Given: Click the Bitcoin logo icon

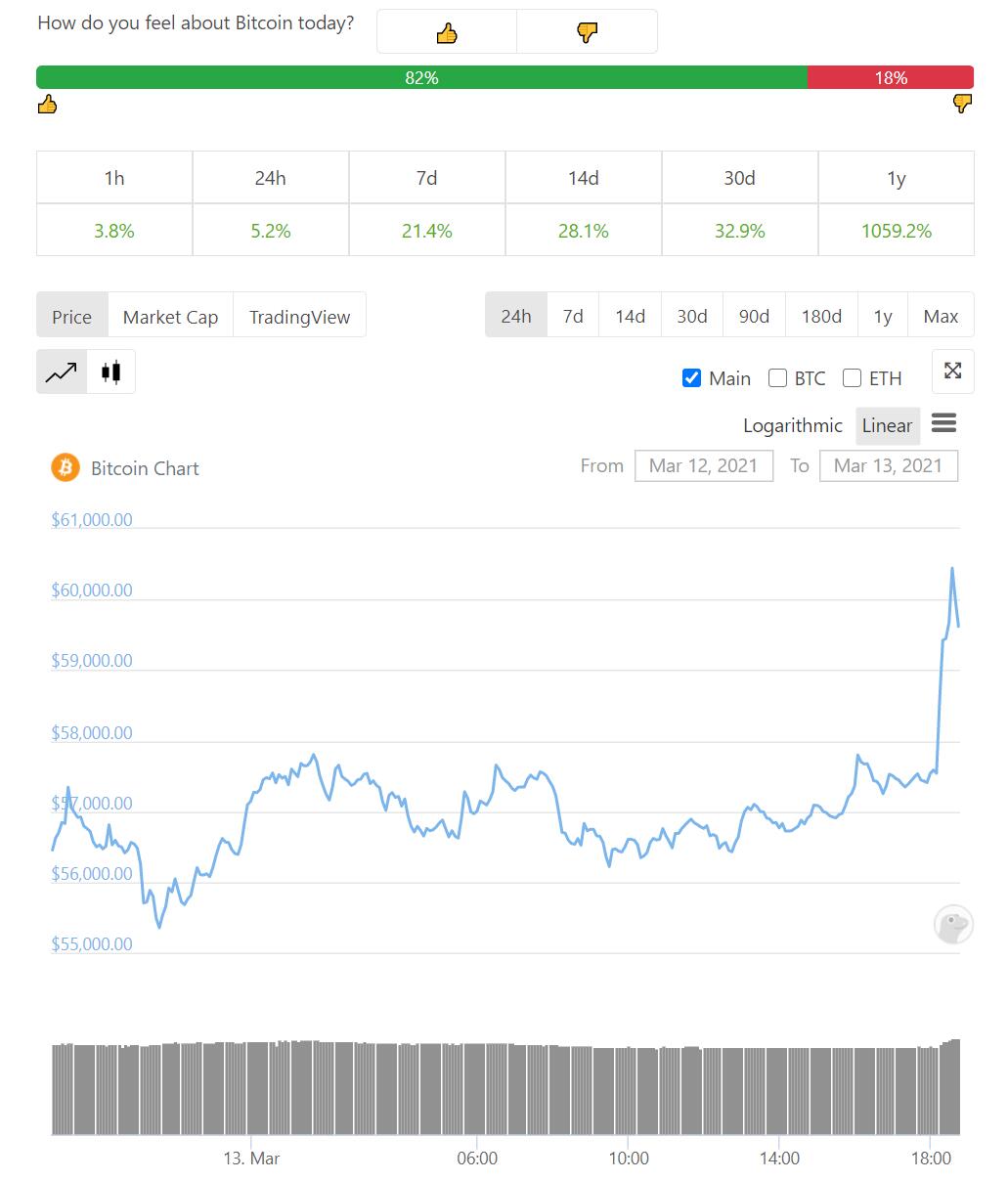Looking at the screenshot, I should (x=66, y=467).
